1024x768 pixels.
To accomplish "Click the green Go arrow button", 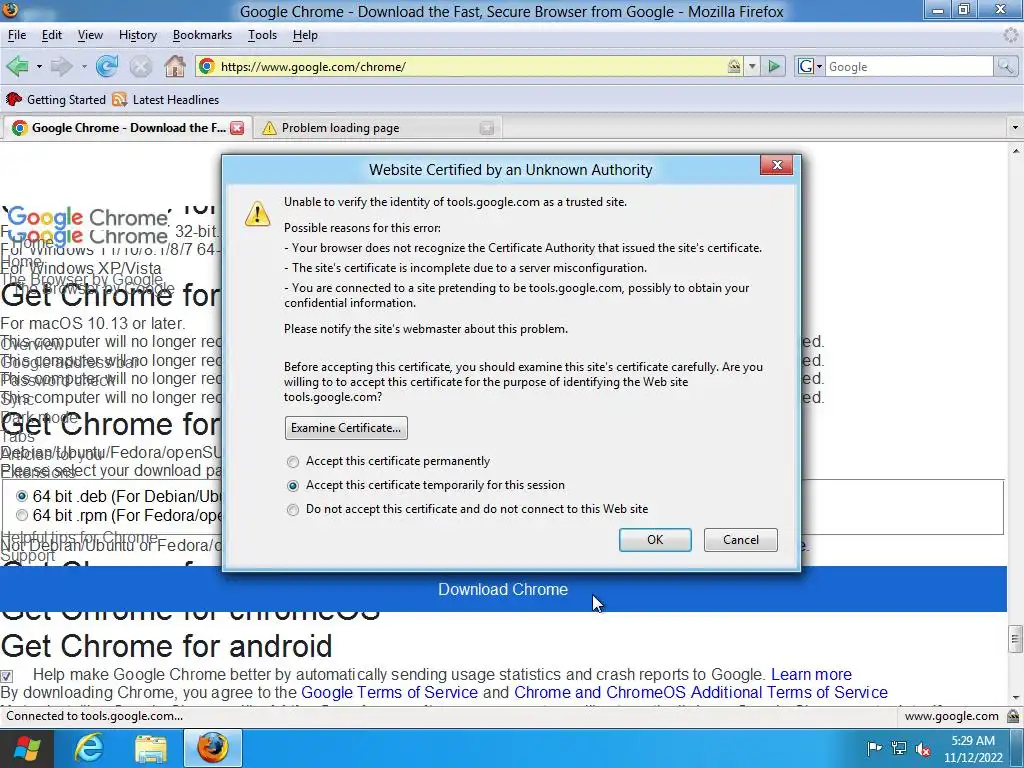I will click(774, 66).
